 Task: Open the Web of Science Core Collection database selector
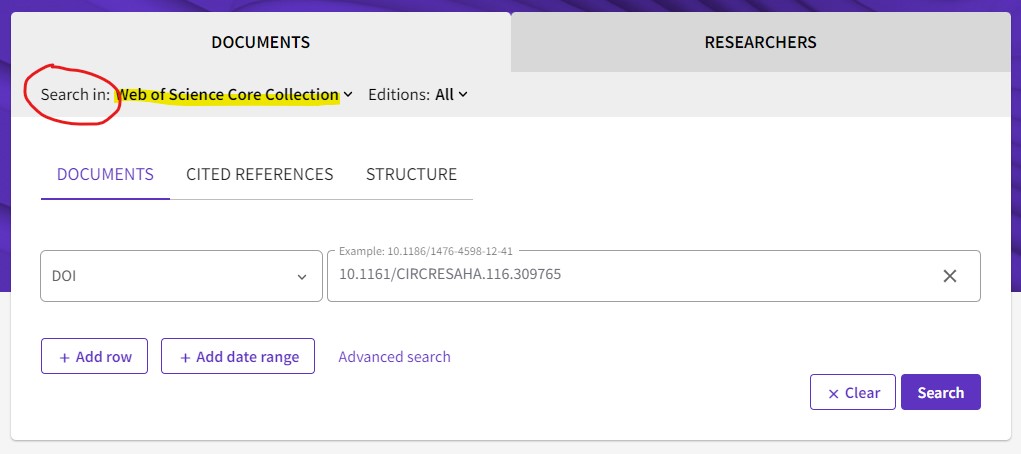(229, 95)
